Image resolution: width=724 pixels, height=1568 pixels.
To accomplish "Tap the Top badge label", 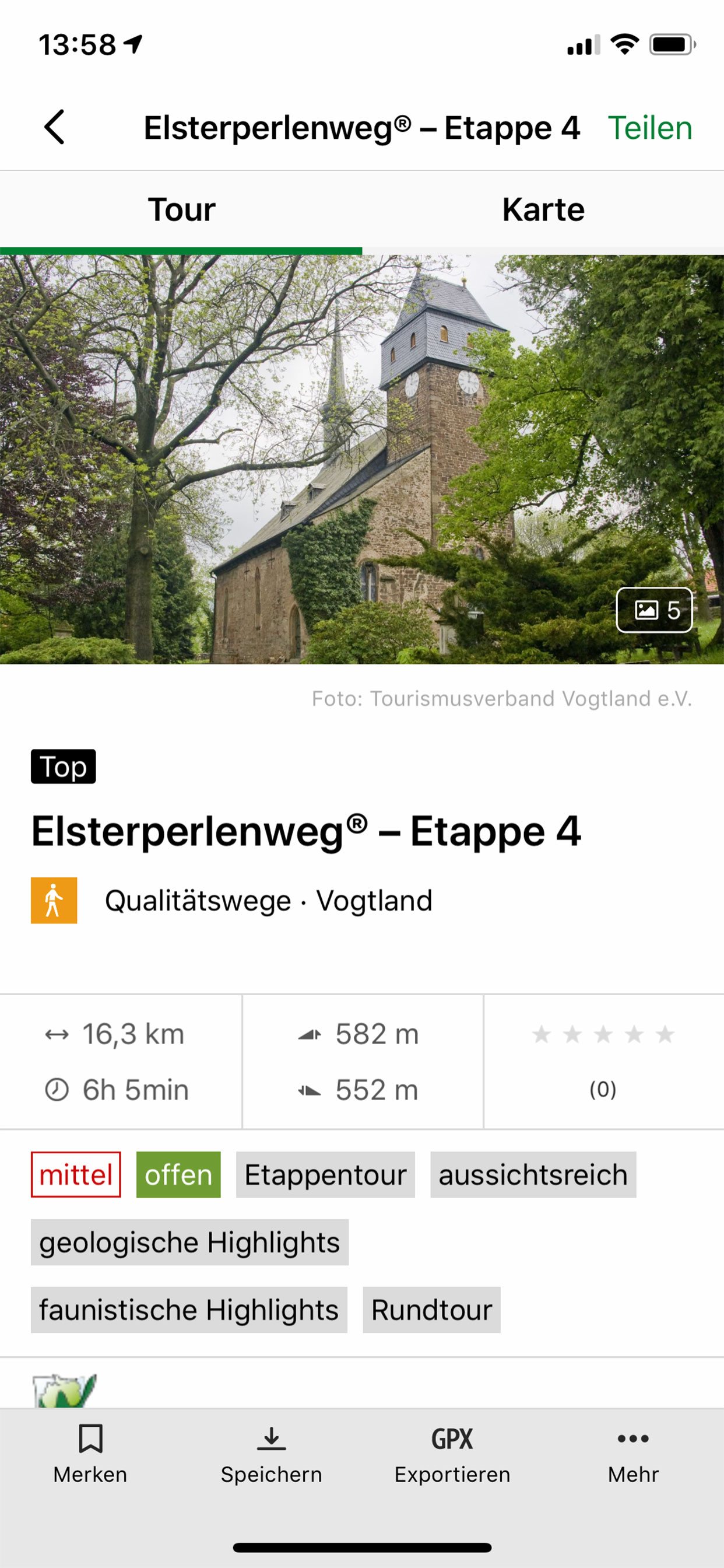I will (64, 766).
